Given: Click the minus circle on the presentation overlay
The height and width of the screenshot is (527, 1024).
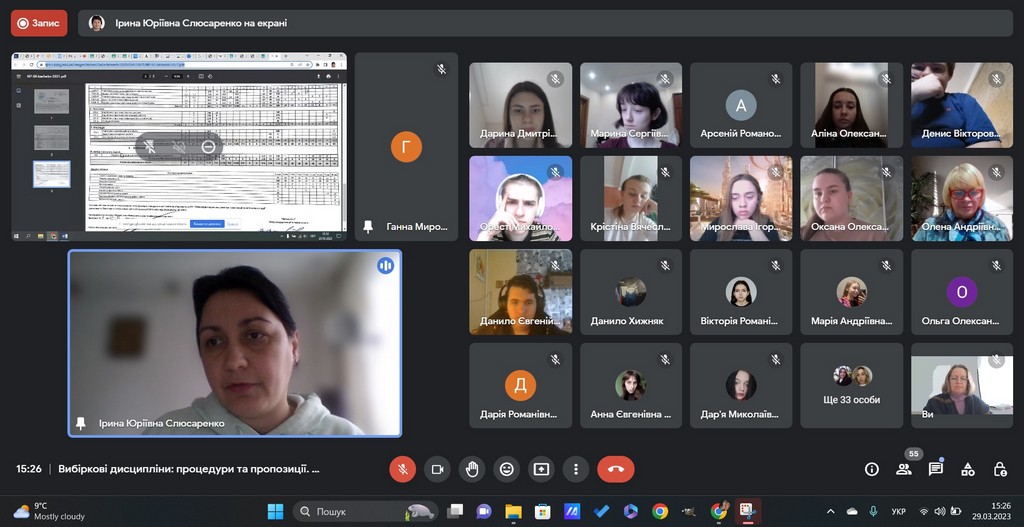Looking at the screenshot, I should point(208,147).
